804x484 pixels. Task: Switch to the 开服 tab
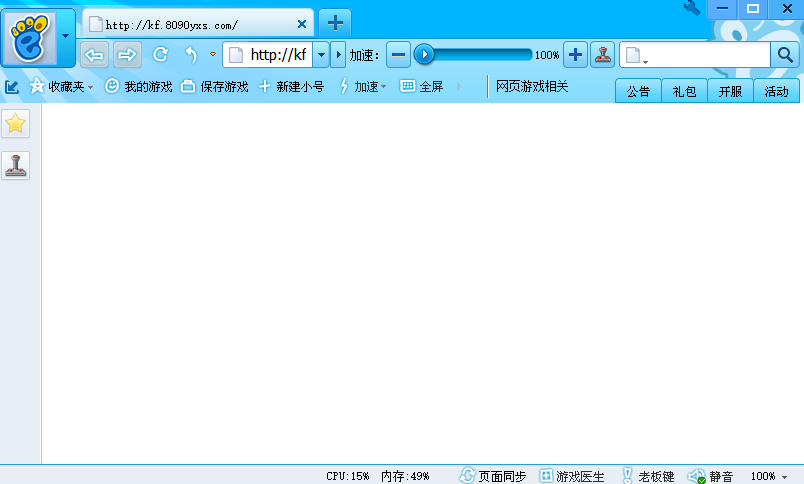pyautogui.click(x=730, y=91)
